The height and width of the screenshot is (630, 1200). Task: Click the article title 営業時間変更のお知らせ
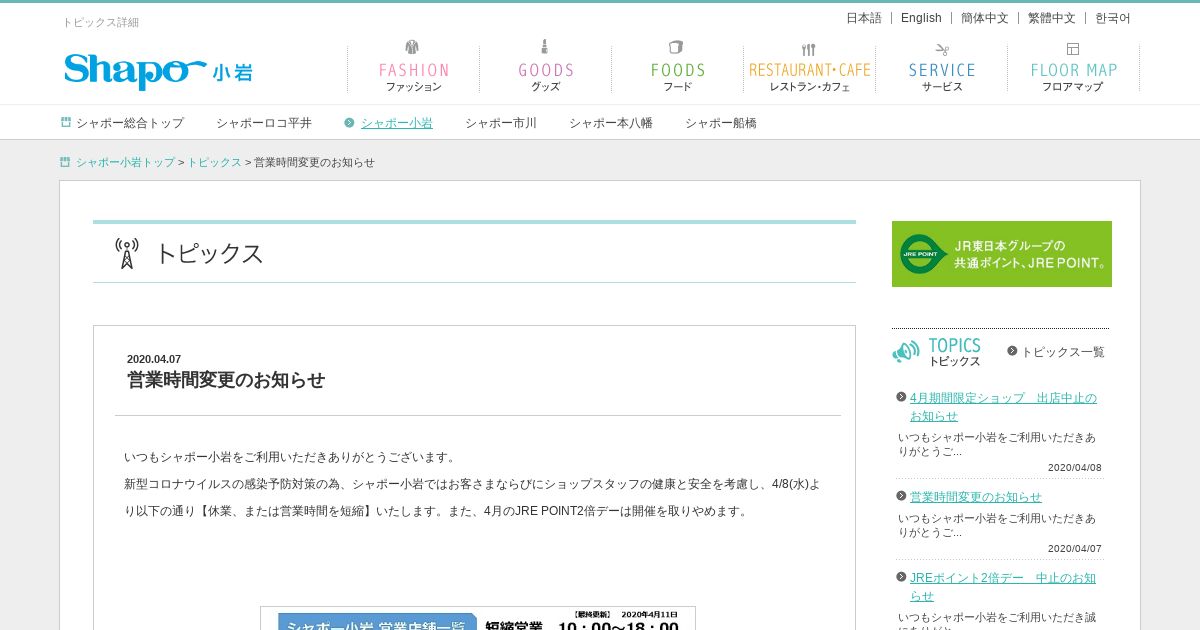click(226, 380)
